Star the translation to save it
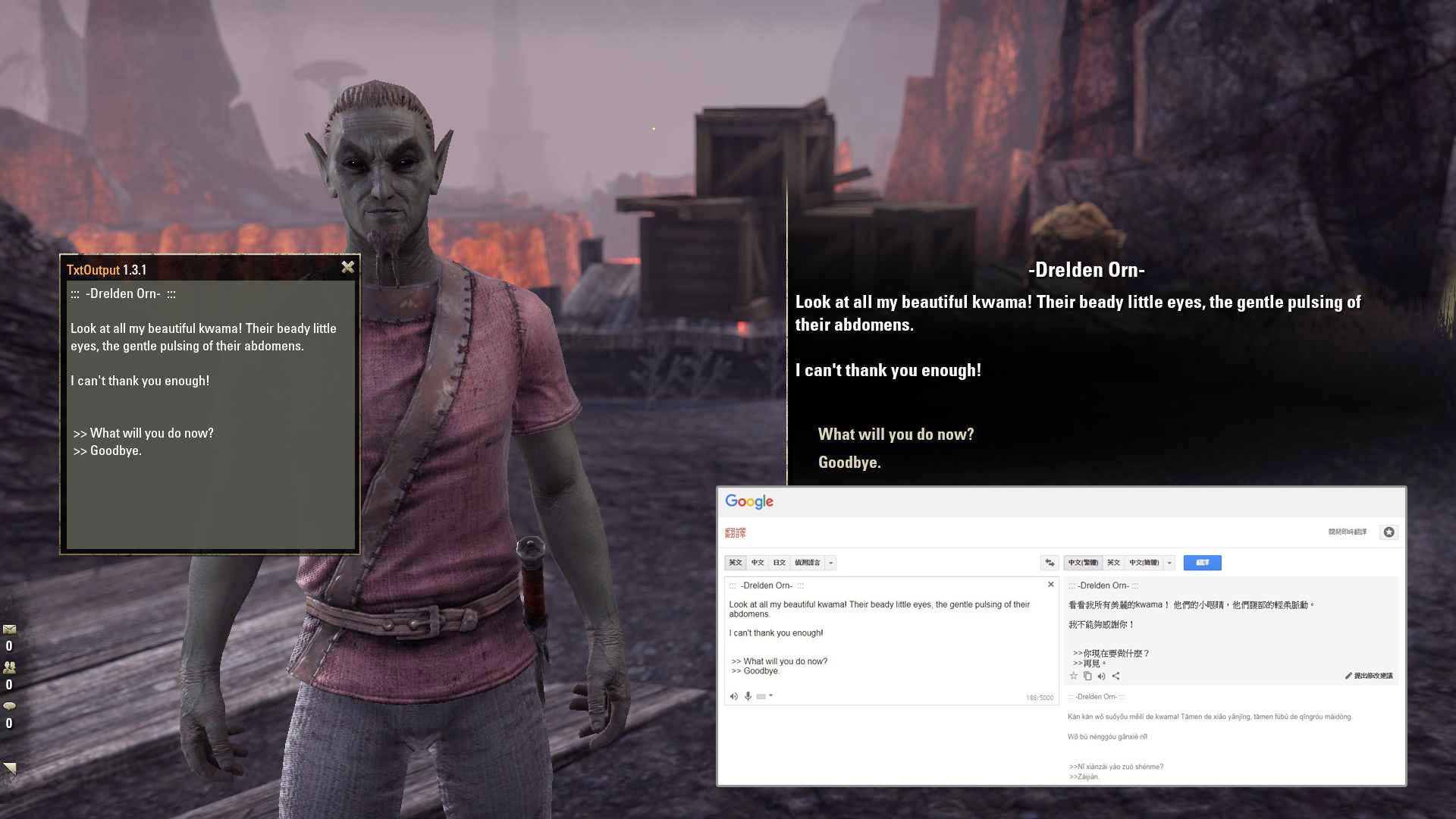 point(1073,676)
